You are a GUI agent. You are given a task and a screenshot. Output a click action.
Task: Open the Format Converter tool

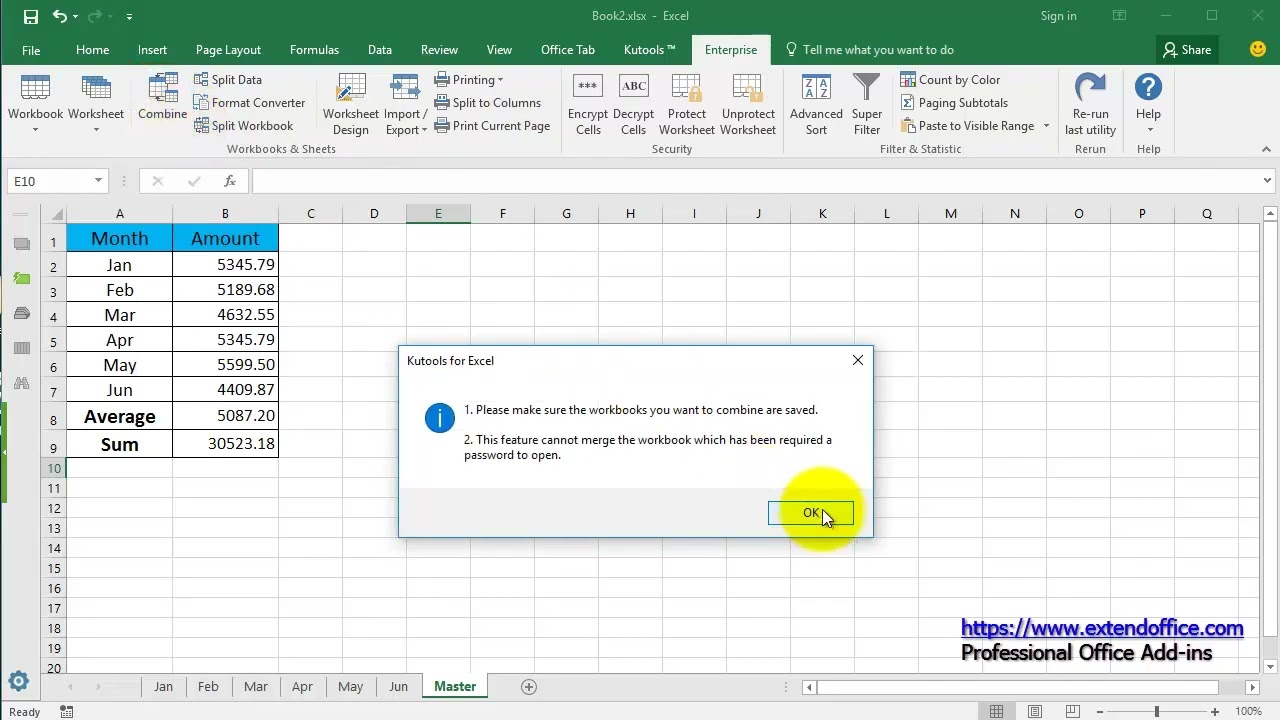250,103
